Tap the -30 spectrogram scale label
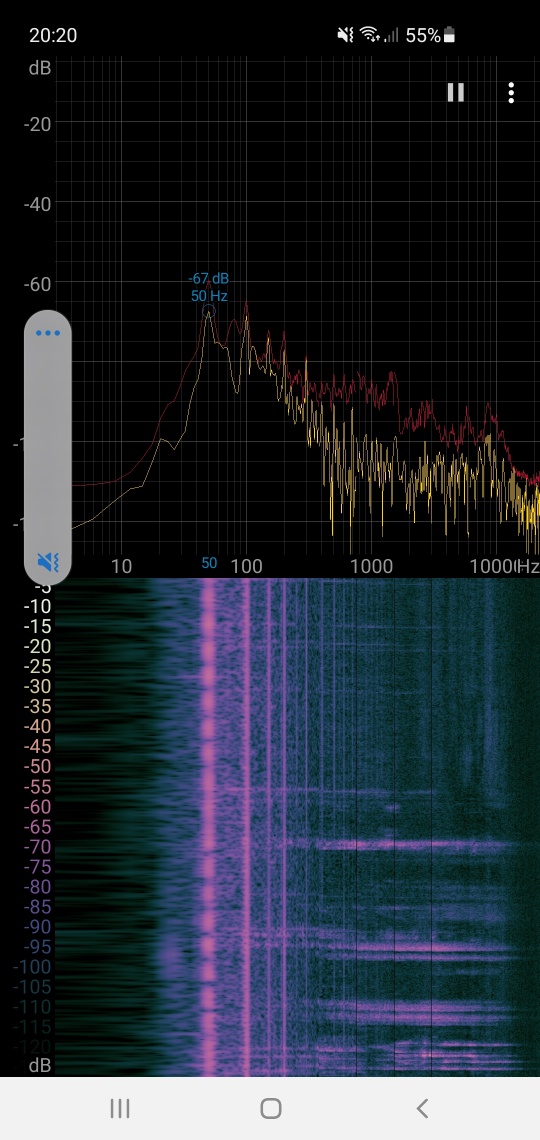Viewport: 540px width, 1140px height. [36, 686]
